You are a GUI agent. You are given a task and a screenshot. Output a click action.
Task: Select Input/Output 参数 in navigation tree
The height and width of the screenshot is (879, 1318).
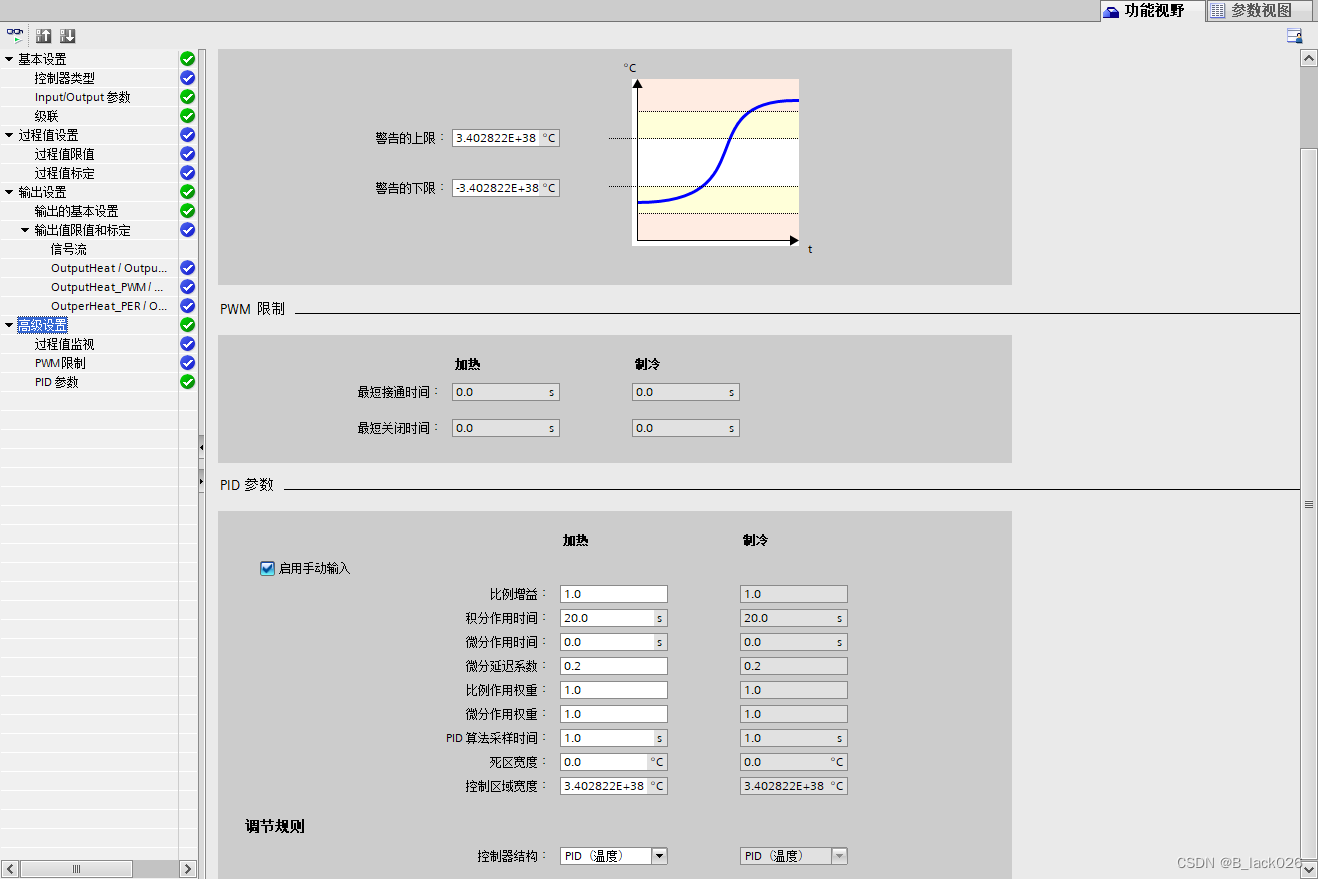pos(82,97)
